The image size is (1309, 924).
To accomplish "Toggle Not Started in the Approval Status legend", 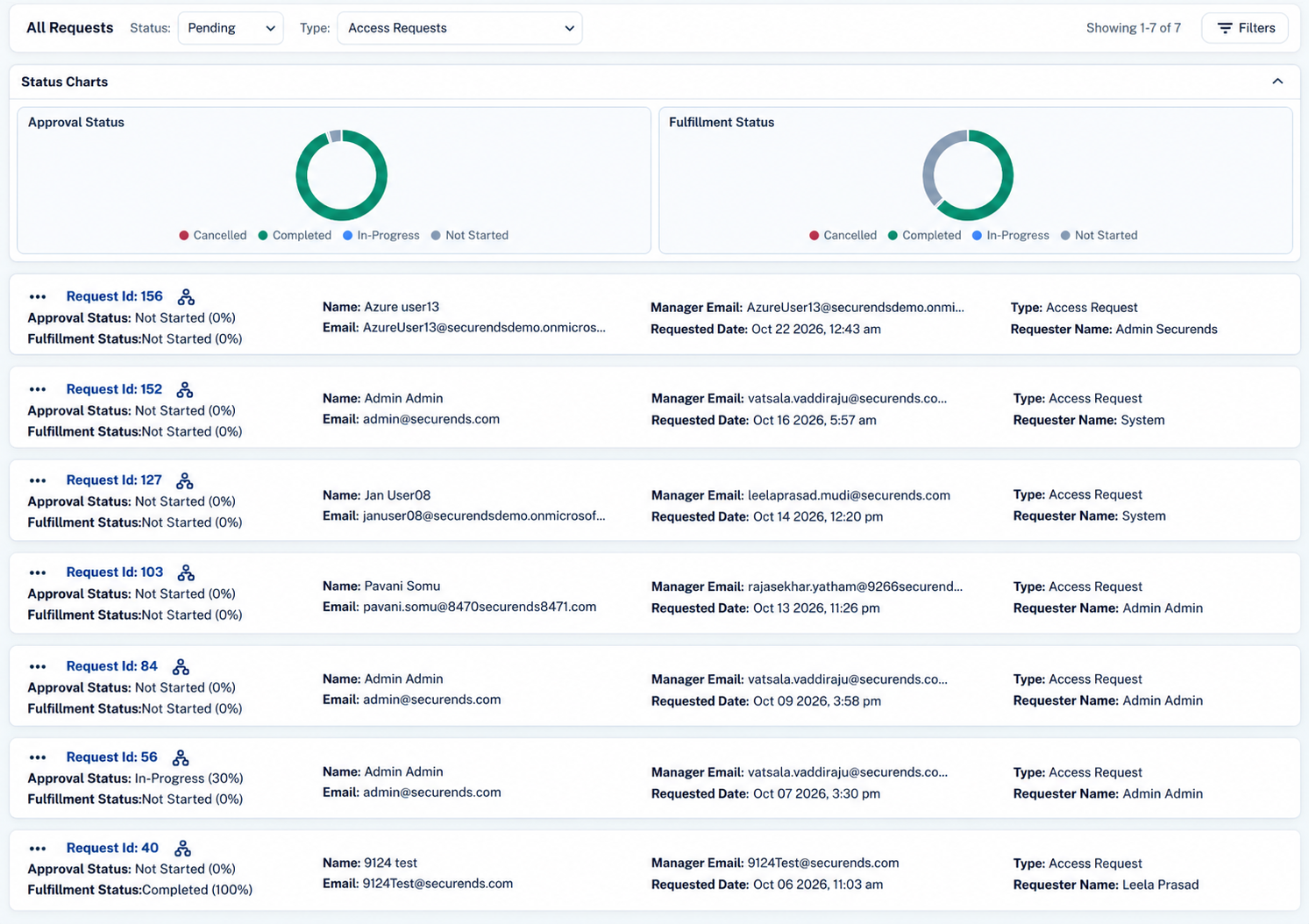I will (x=470, y=235).
